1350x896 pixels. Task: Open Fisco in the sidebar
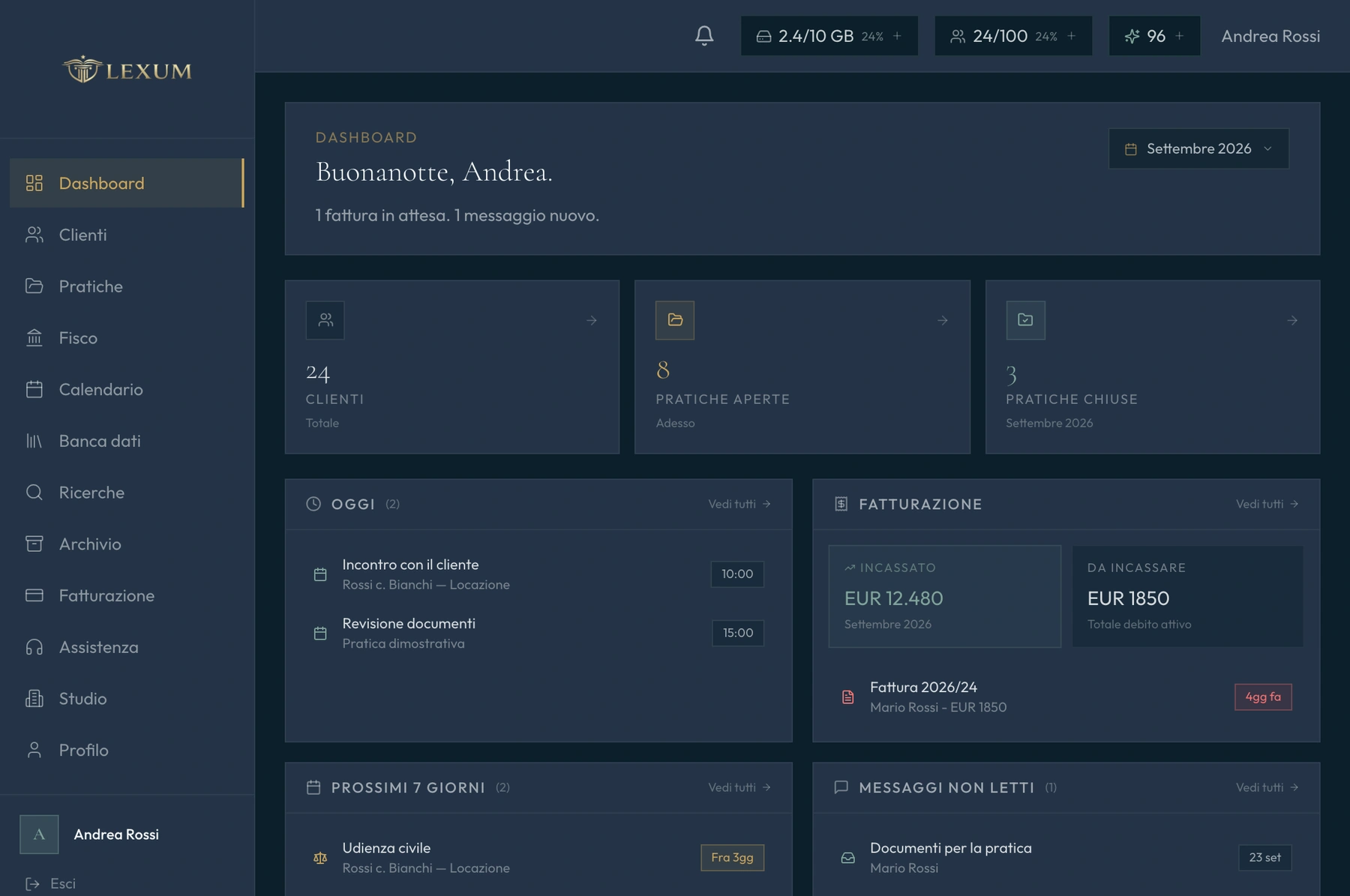tap(127, 338)
